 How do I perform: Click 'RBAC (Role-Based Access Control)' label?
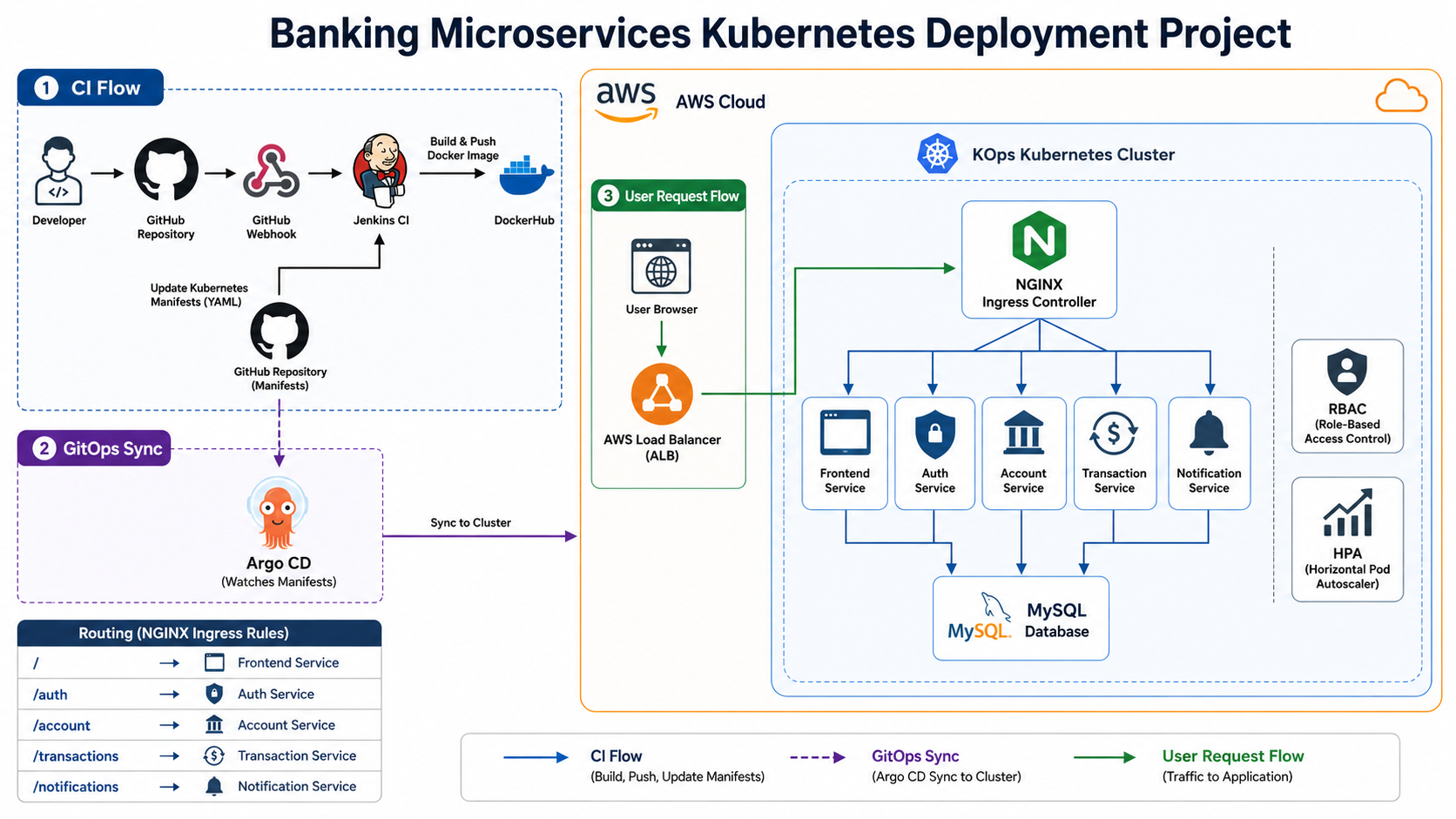(1347, 423)
